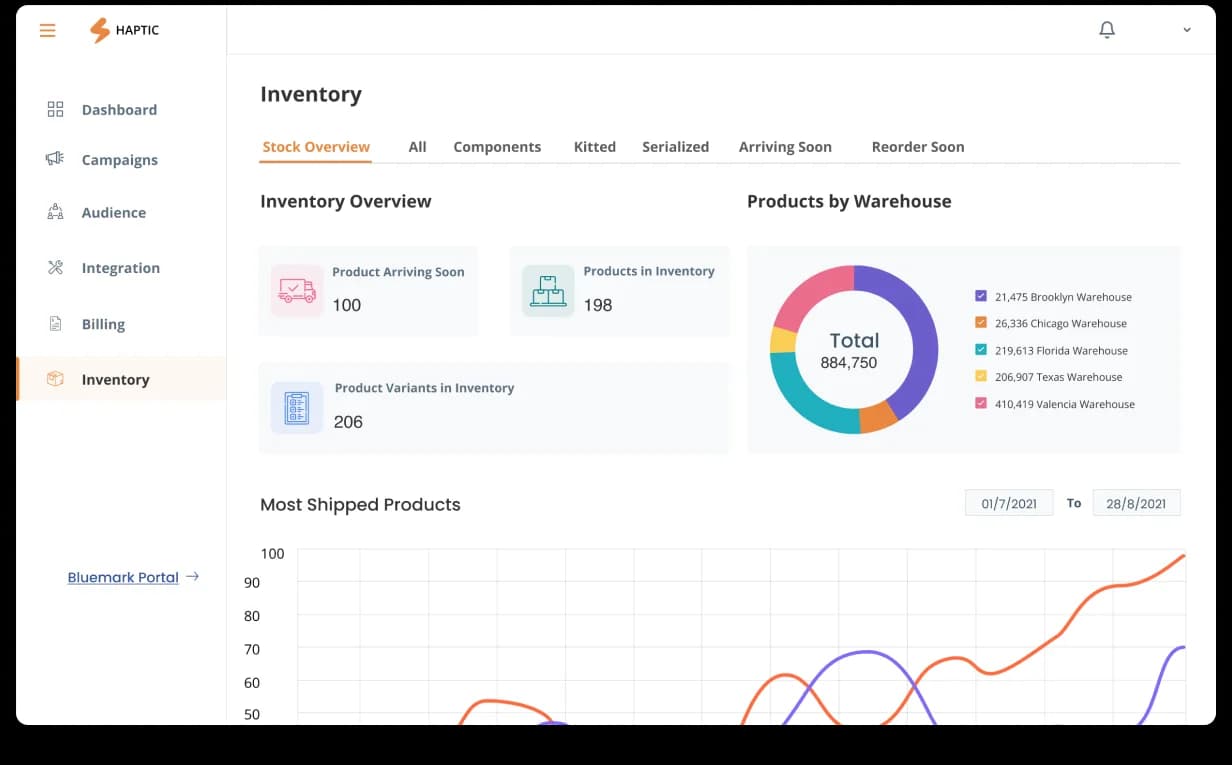Click Product Arriving Soon value 100
Viewport: 1232px width, 765px height.
347,305
